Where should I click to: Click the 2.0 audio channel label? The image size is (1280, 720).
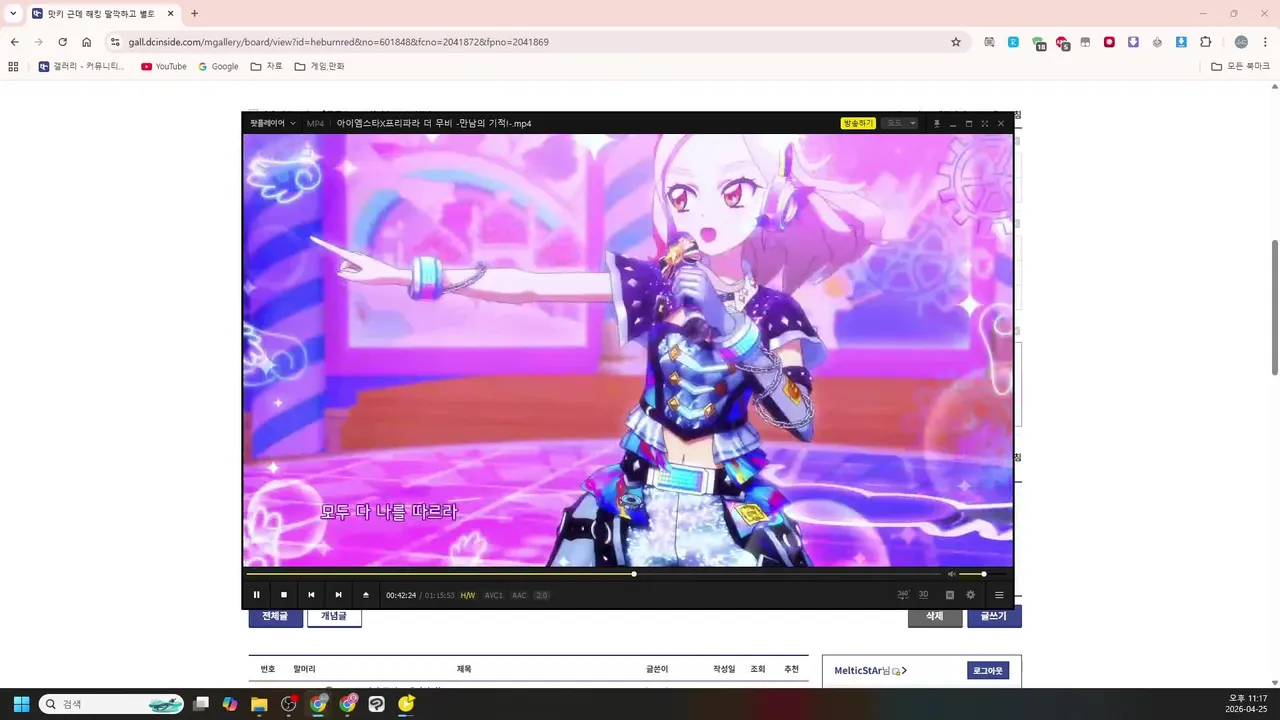[541, 595]
